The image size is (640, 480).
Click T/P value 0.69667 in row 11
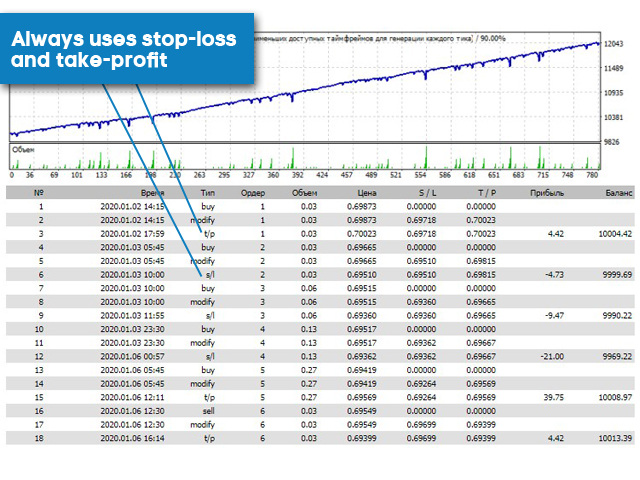pyautogui.click(x=481, y=343)
